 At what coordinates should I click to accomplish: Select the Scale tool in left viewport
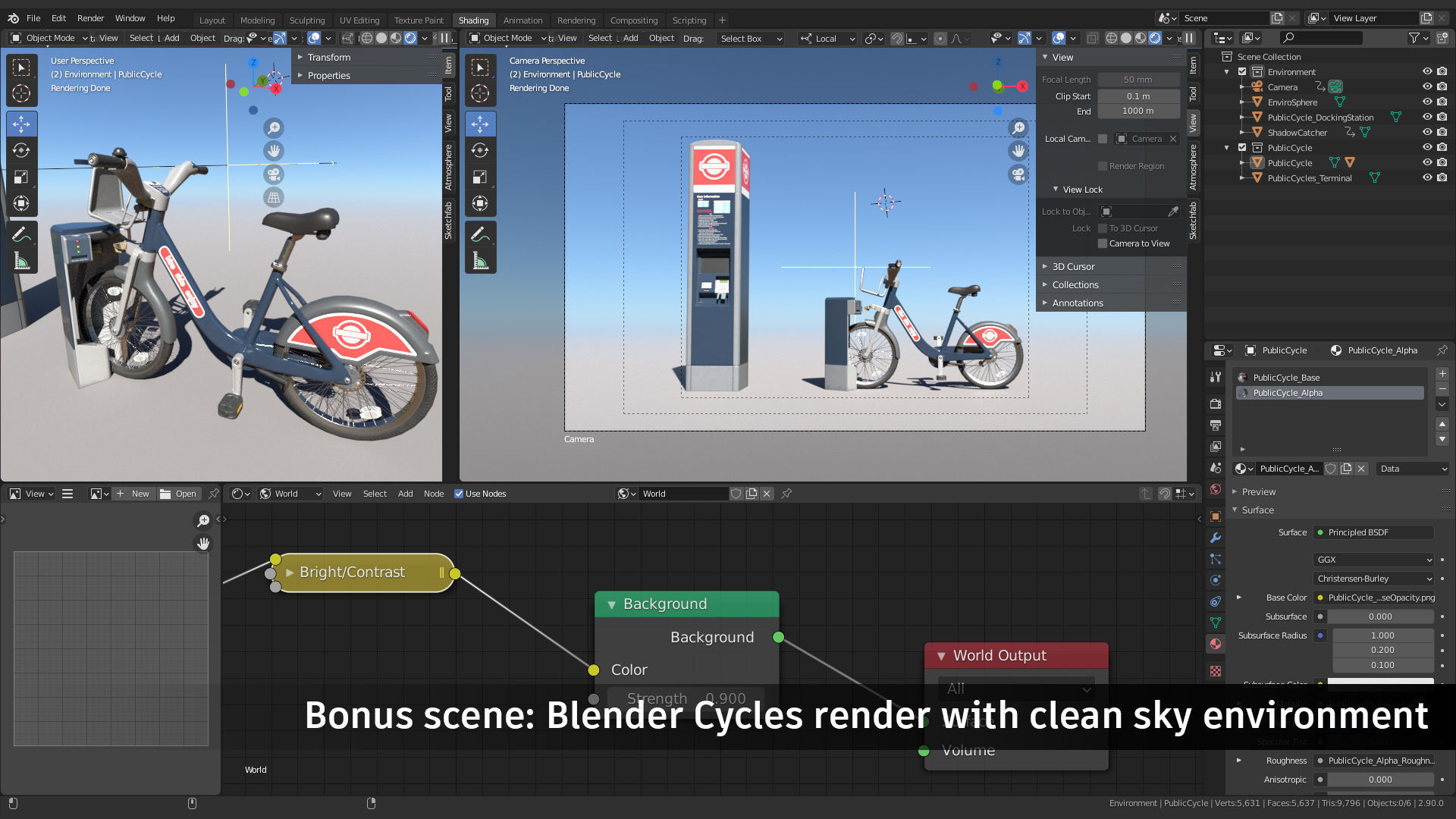[x=21, y=177]
